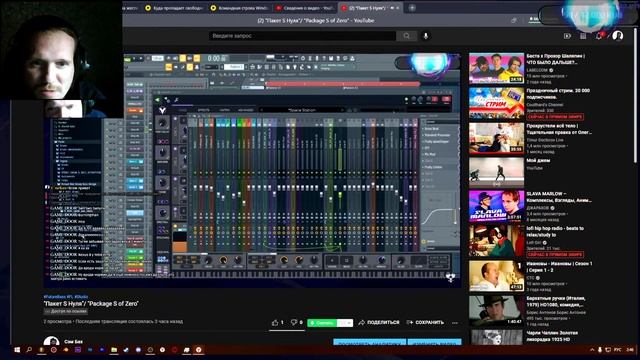Viewport: 640px width, 360px height.
Task: Open the YouTube create video icon
Action: (x=567, y=36)
